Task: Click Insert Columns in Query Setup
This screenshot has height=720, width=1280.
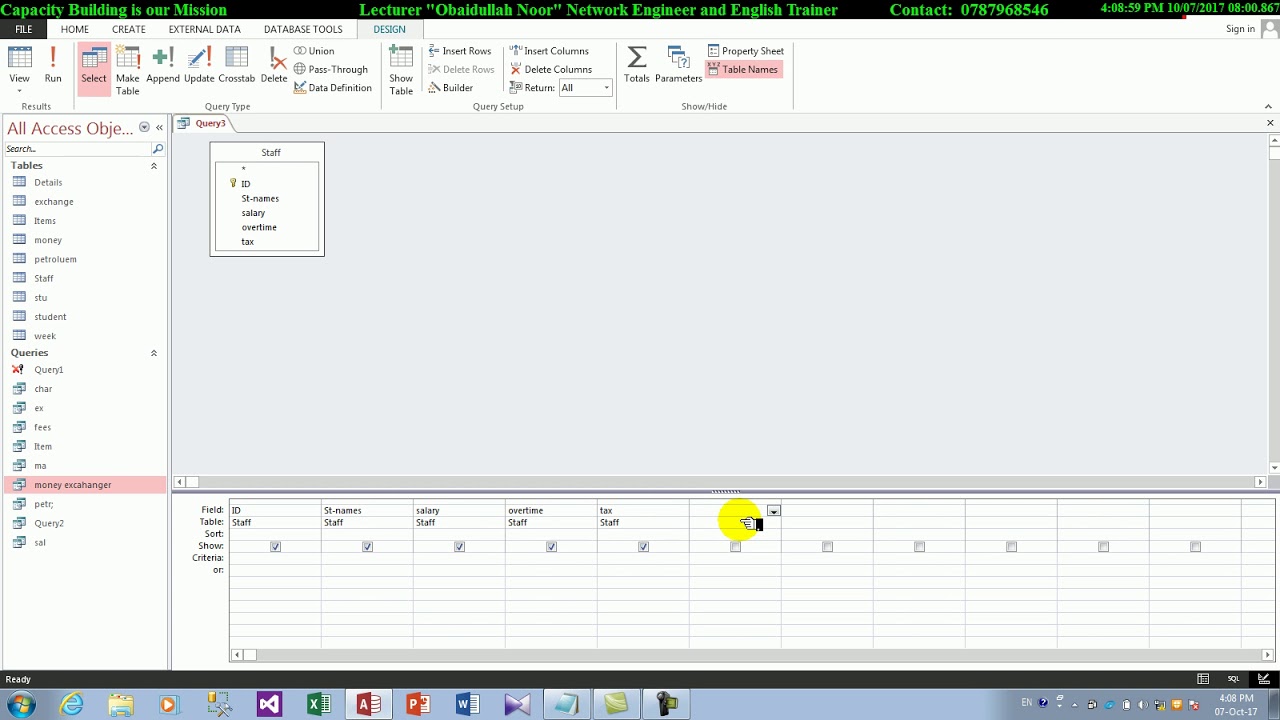Action: 549,51
